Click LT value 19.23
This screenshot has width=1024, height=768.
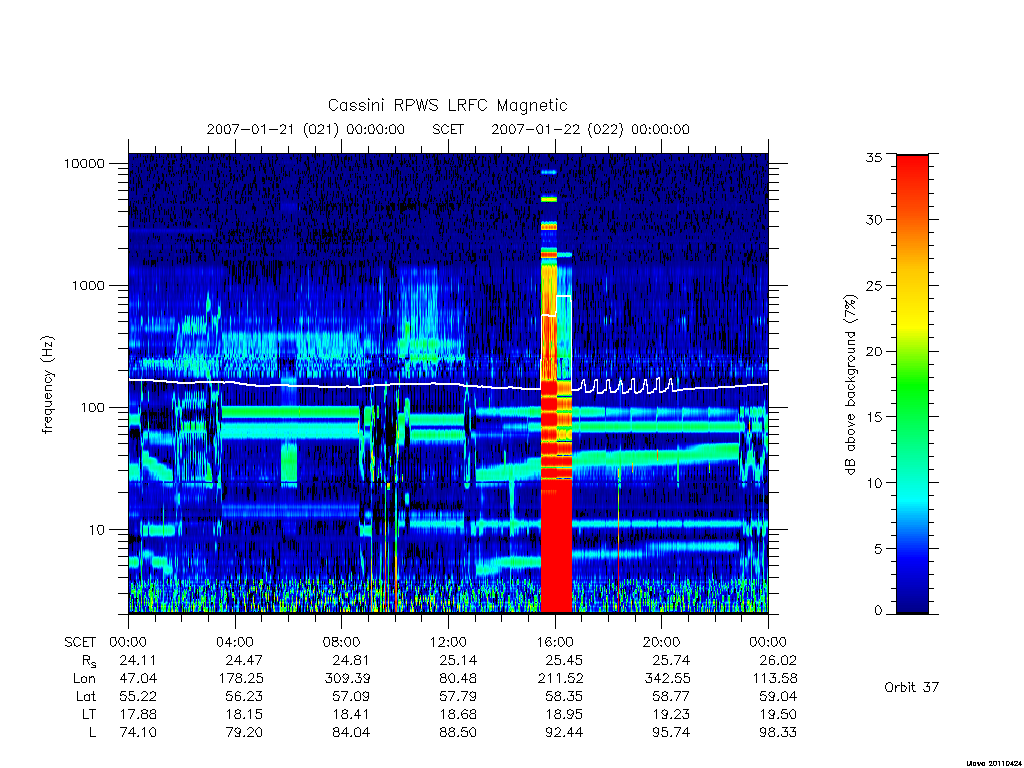pos(671,714)
